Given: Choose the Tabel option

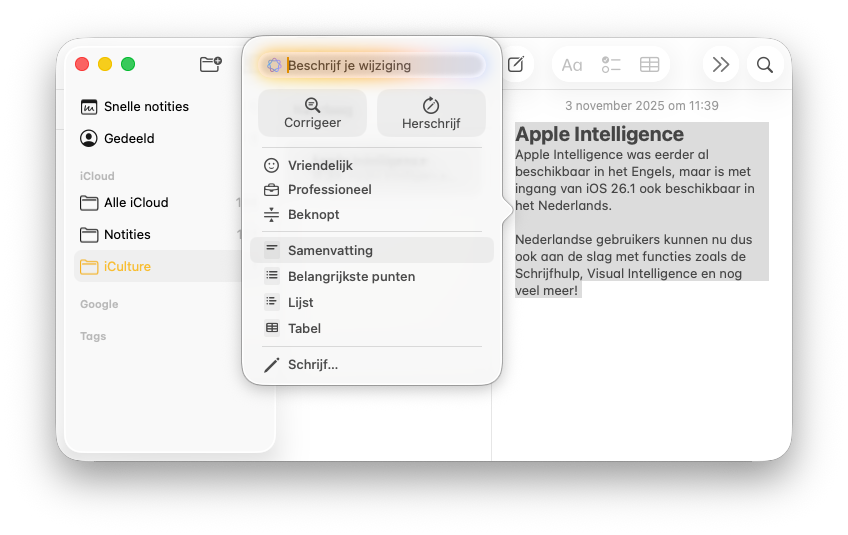Looking at the screenshot, I should pyautogui.click(x=304, y=329).
